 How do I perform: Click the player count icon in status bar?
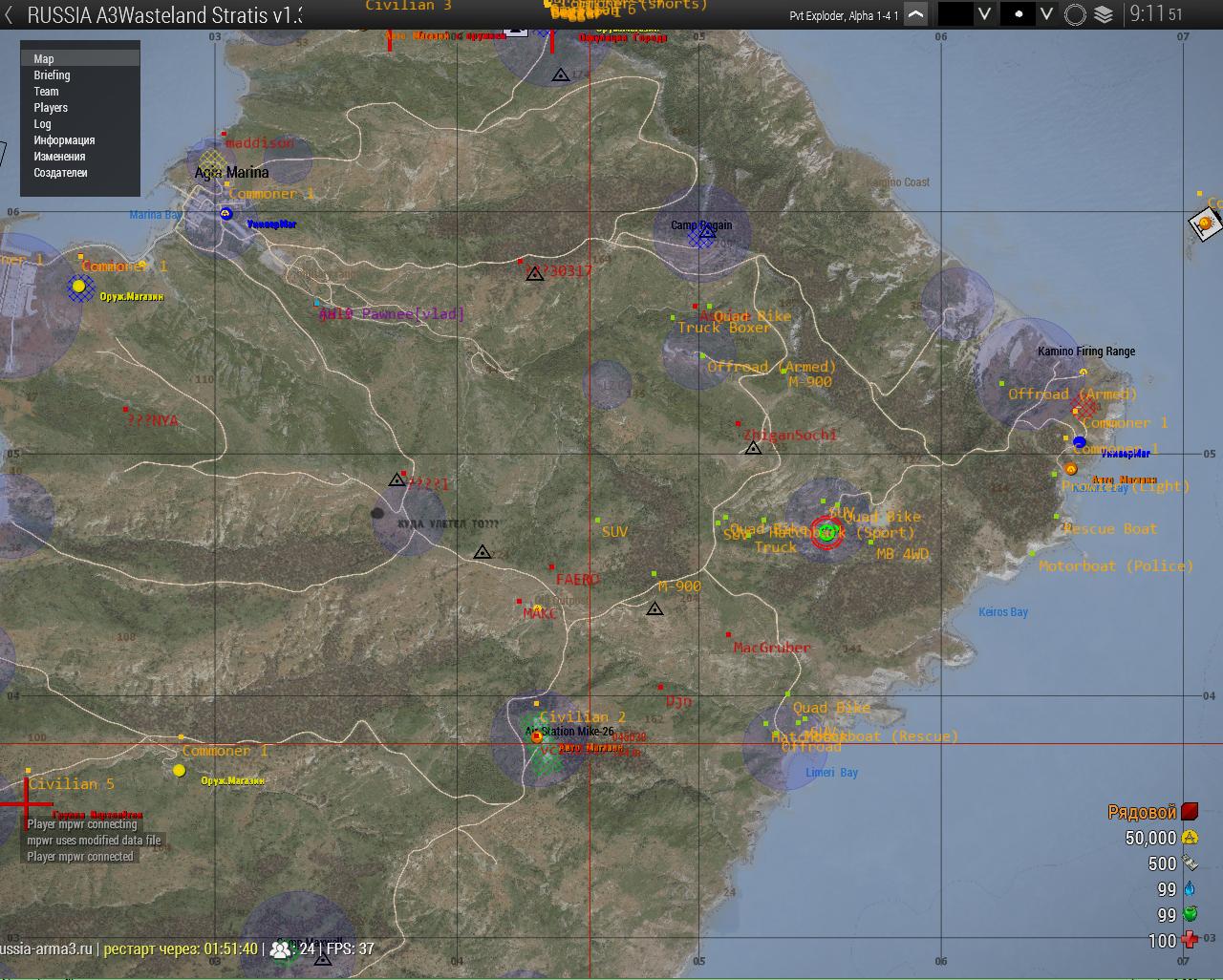(x=280, y=949)
